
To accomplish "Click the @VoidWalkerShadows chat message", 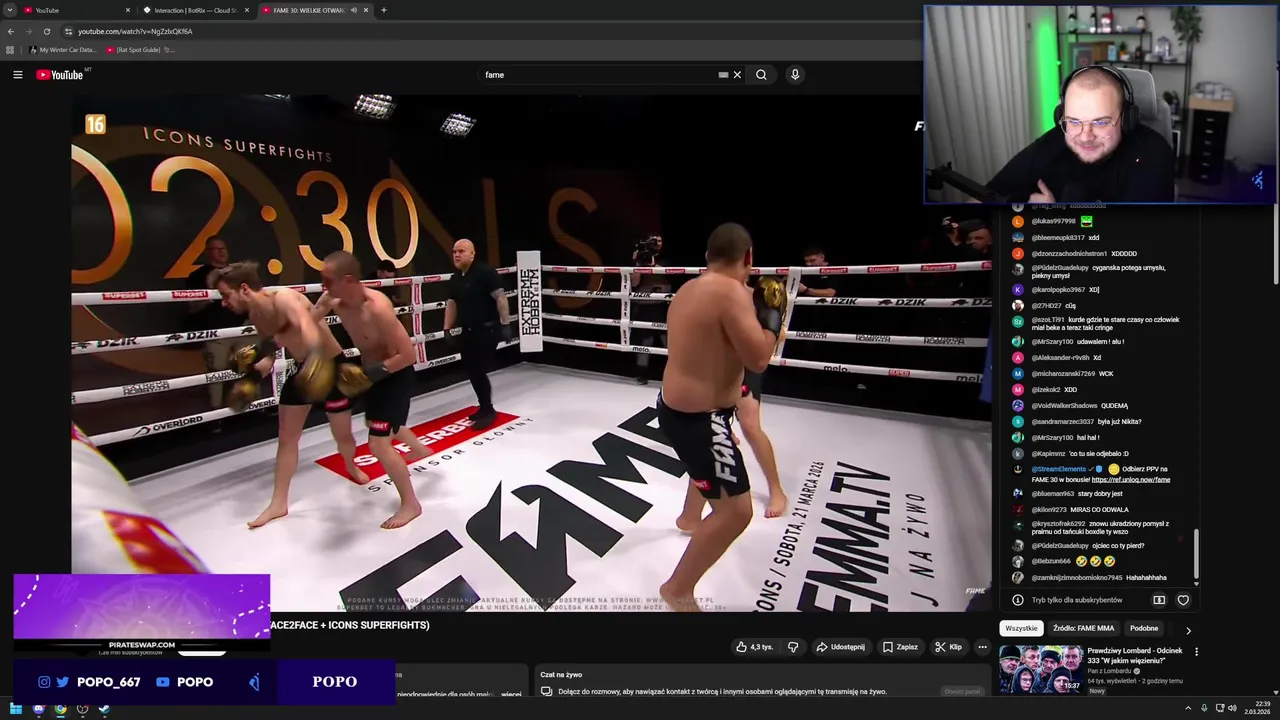I will tap(1070, 405).
